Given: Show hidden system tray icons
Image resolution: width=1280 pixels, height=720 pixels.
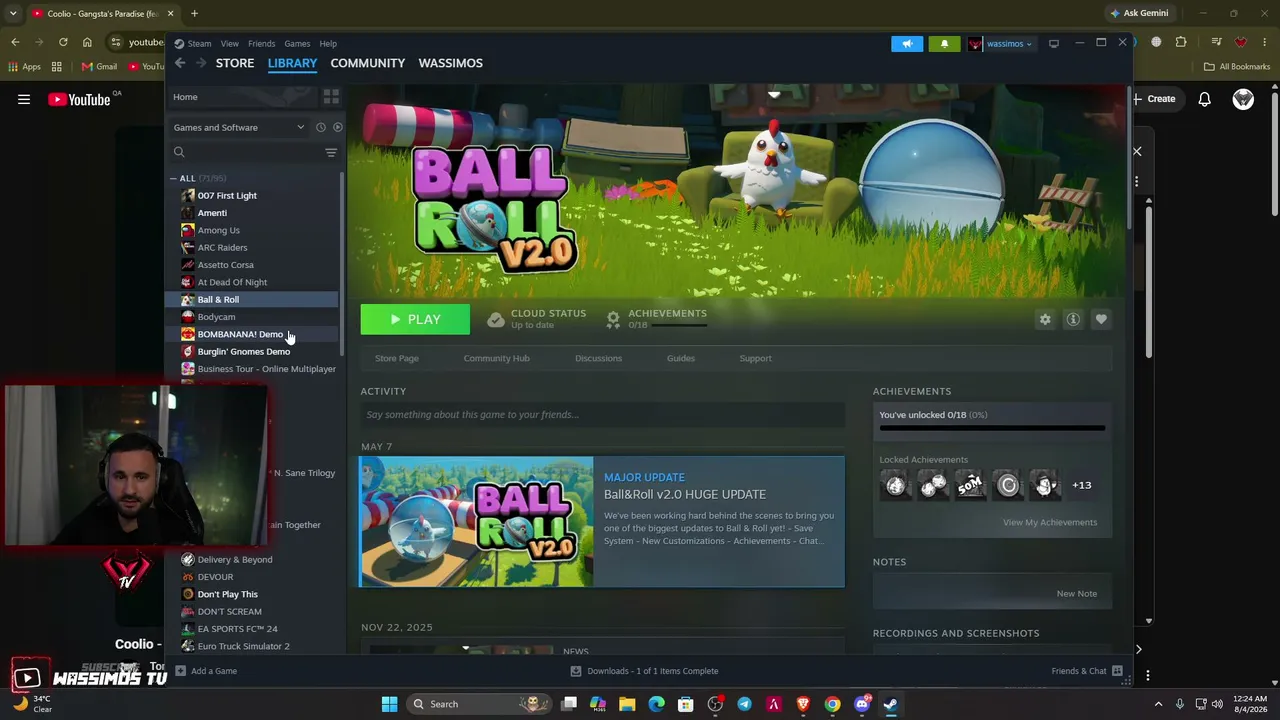Looking at the screenshot, I should tap(1158, 704).
